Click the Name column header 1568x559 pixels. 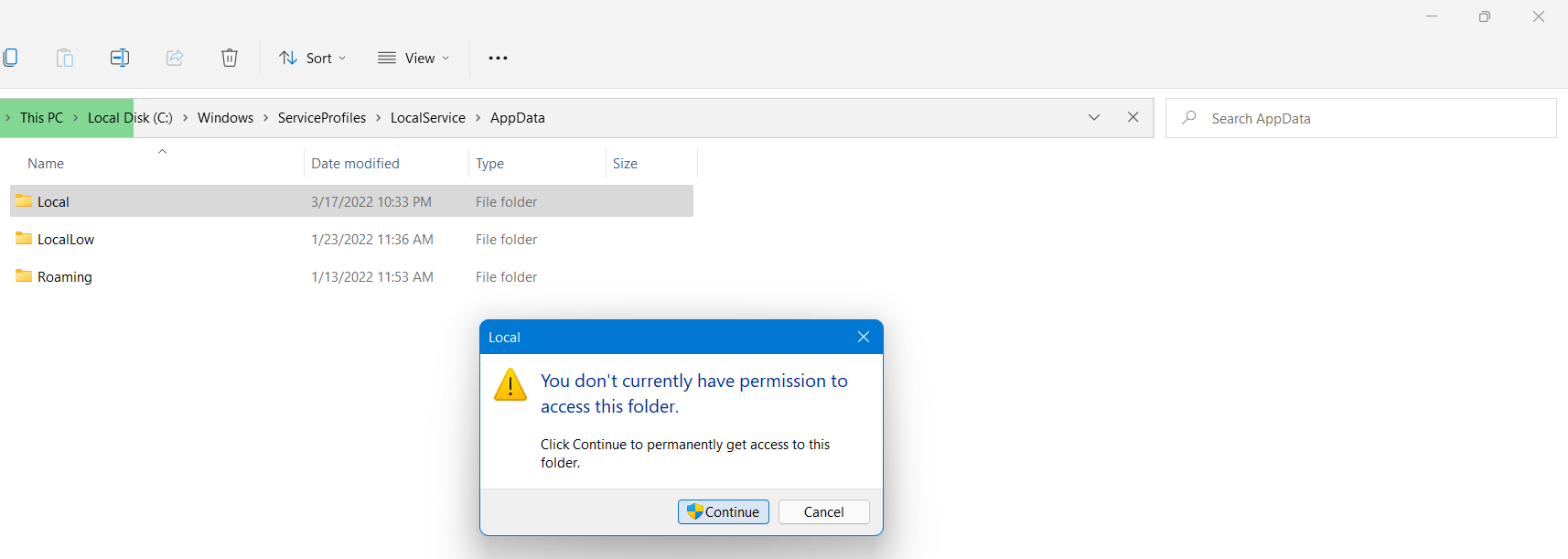[x=46, y=164]
